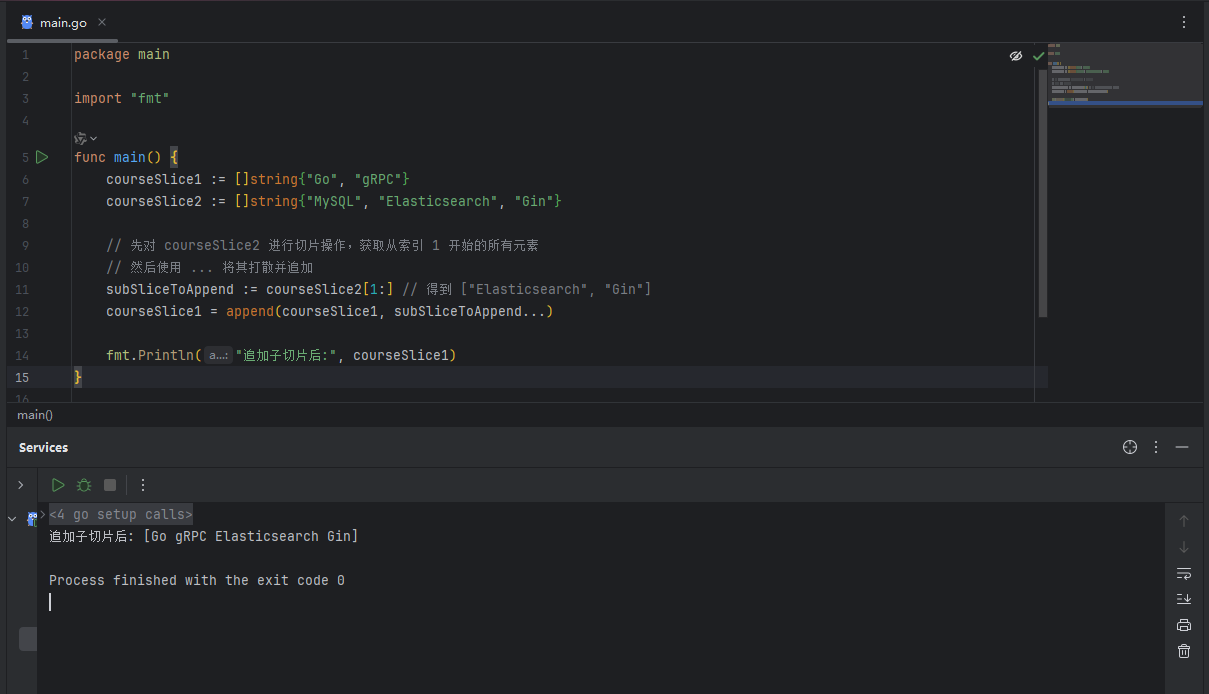Toggle scroll to end of console
This screenshot has height=694, width=1209.
1184,599
